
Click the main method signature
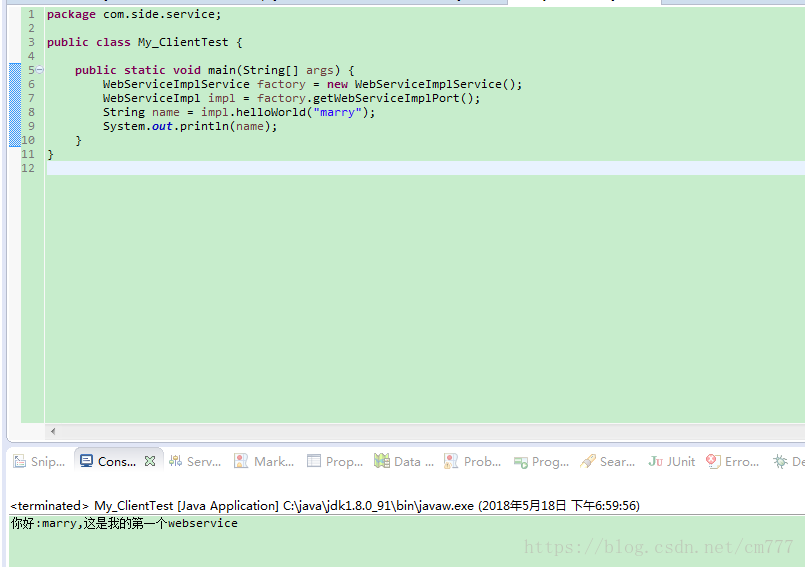(x=215, y=70)
